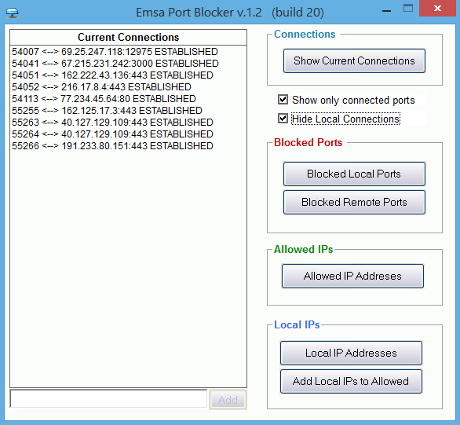Open Blocked Remote Ports list
The width and height of the screenshot is (460, 425).
click(x=354, y=202)
